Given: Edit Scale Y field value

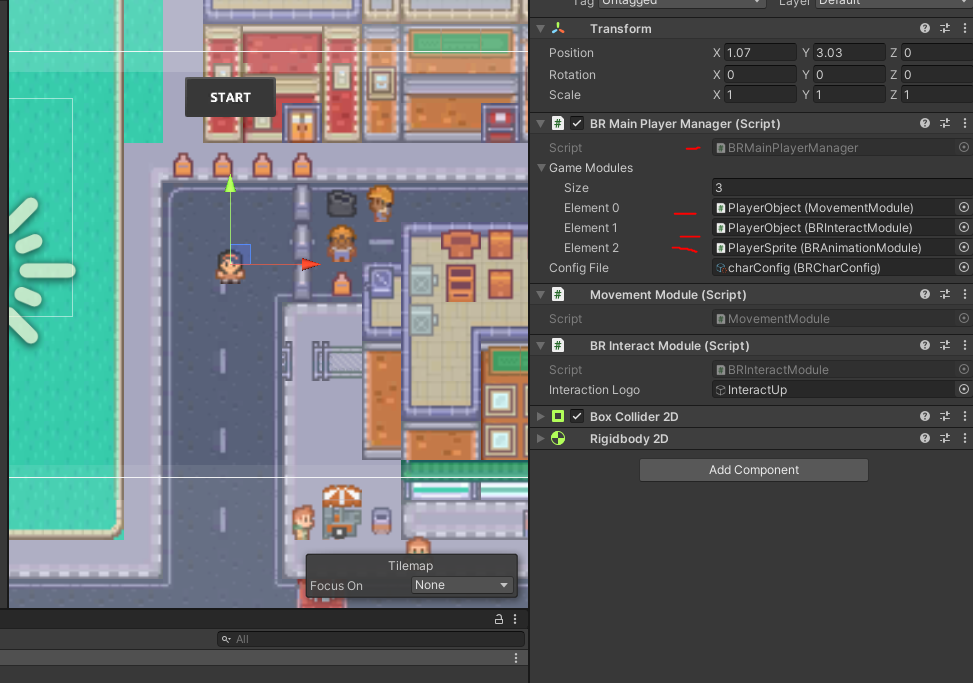Looking at the screenshot, I should [849, 95].
